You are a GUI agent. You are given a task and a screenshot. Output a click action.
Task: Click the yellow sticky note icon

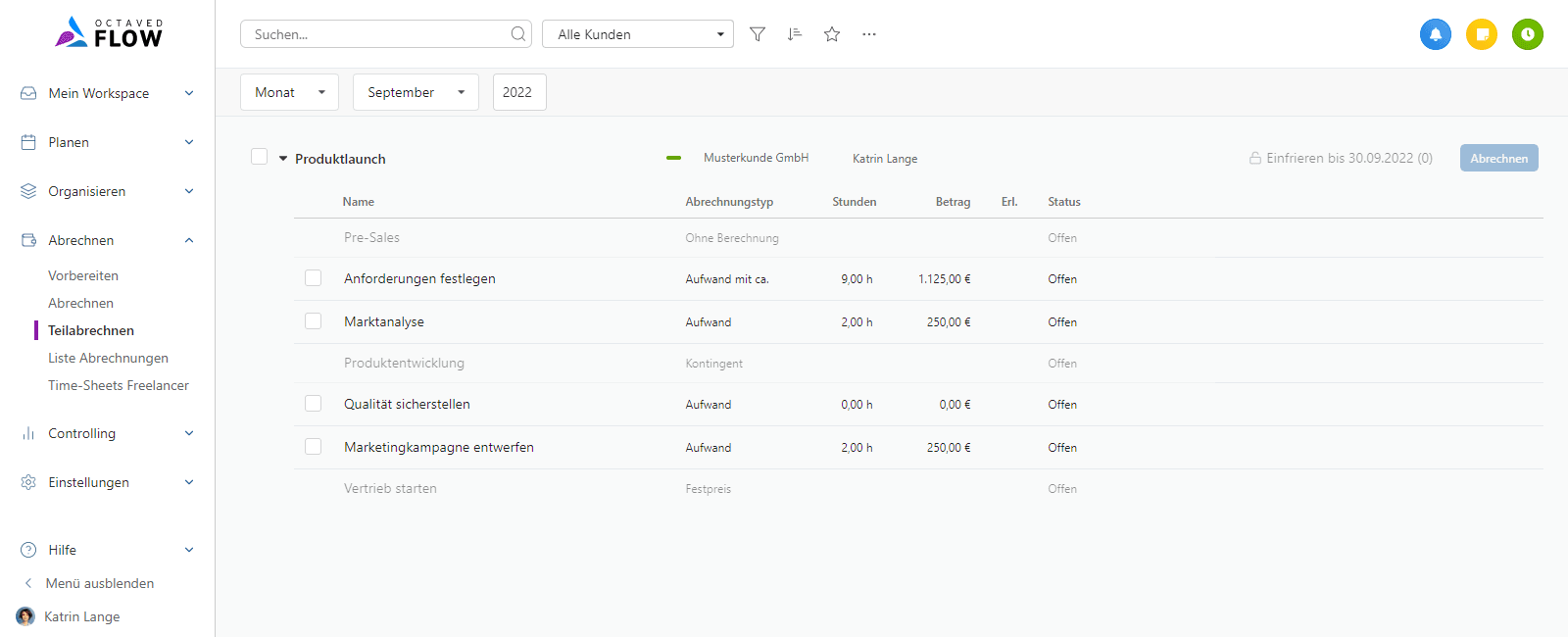click(x=1482, y=34)
